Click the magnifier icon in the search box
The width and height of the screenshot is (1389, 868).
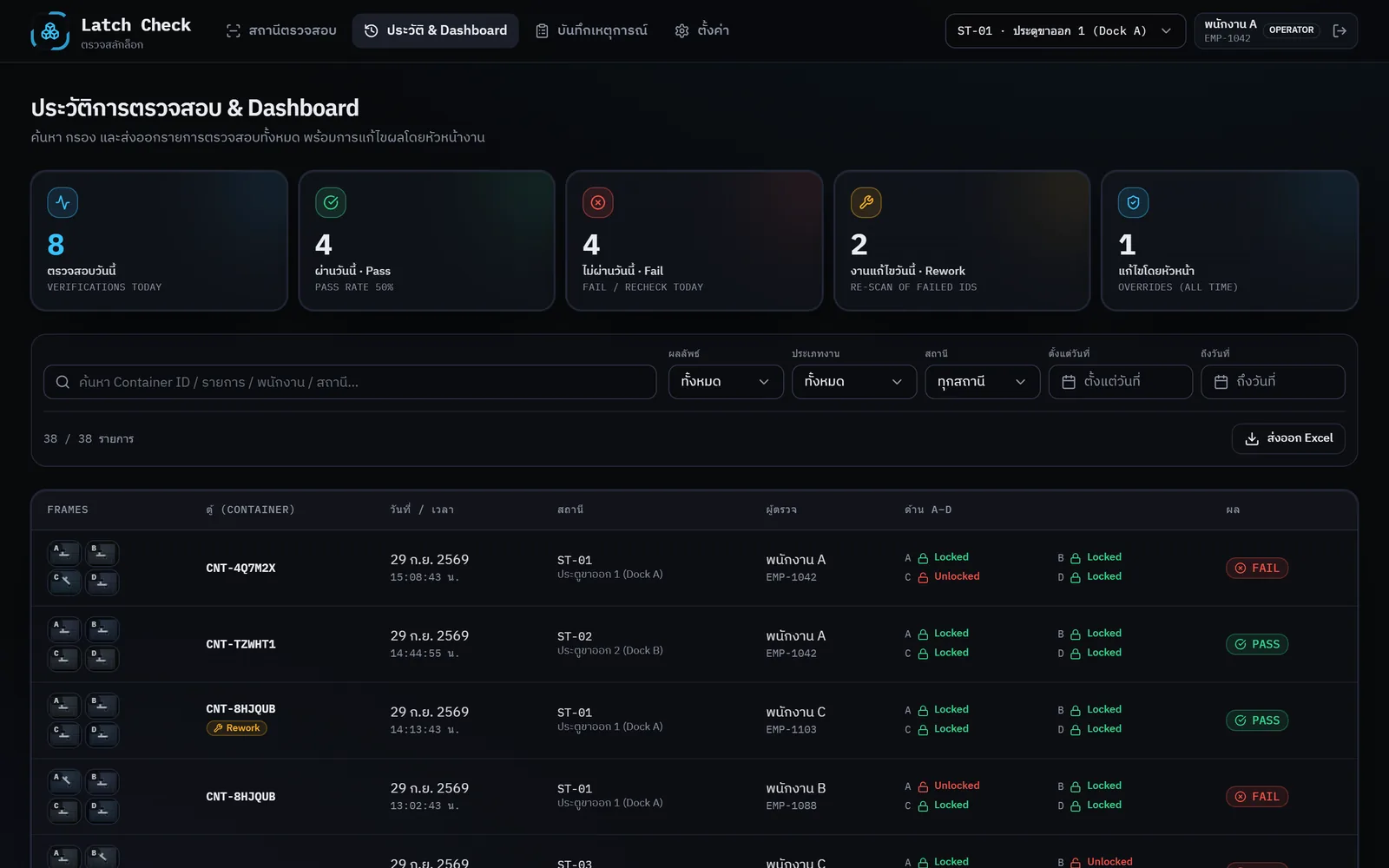[x=63, y=382]
